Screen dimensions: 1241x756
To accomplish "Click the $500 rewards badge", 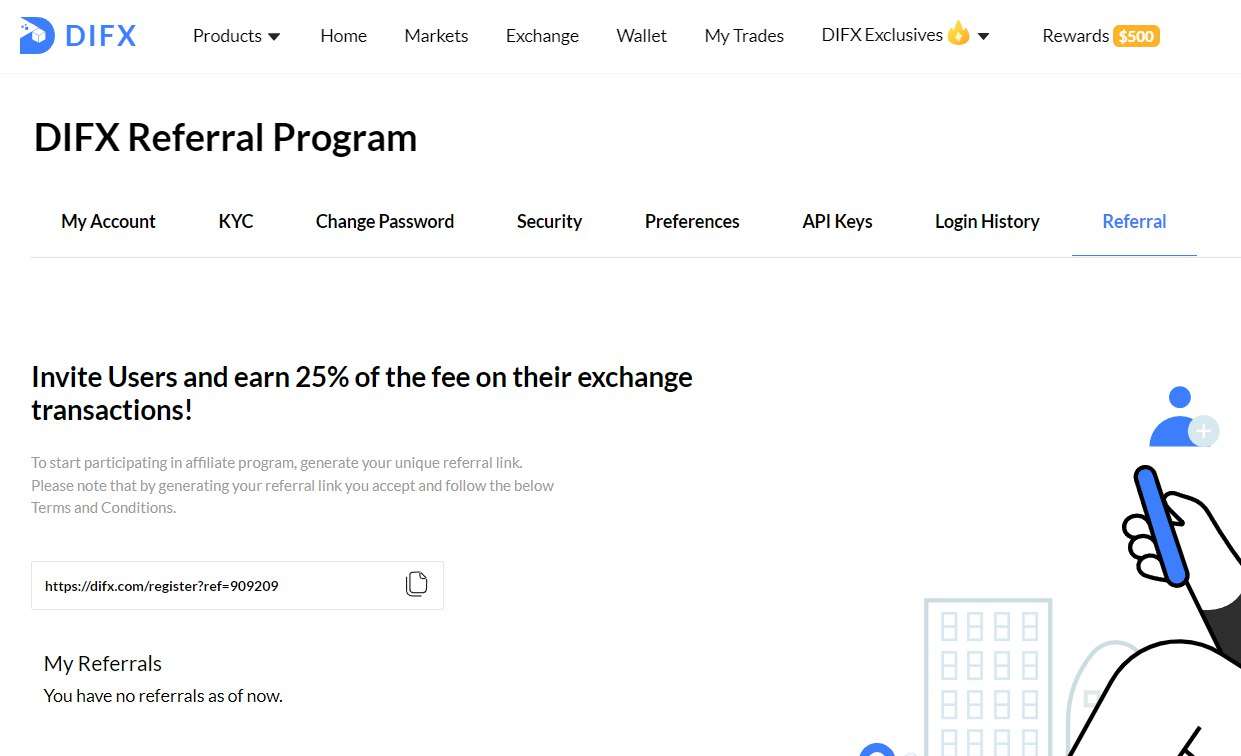I will tap(1137, 37).
